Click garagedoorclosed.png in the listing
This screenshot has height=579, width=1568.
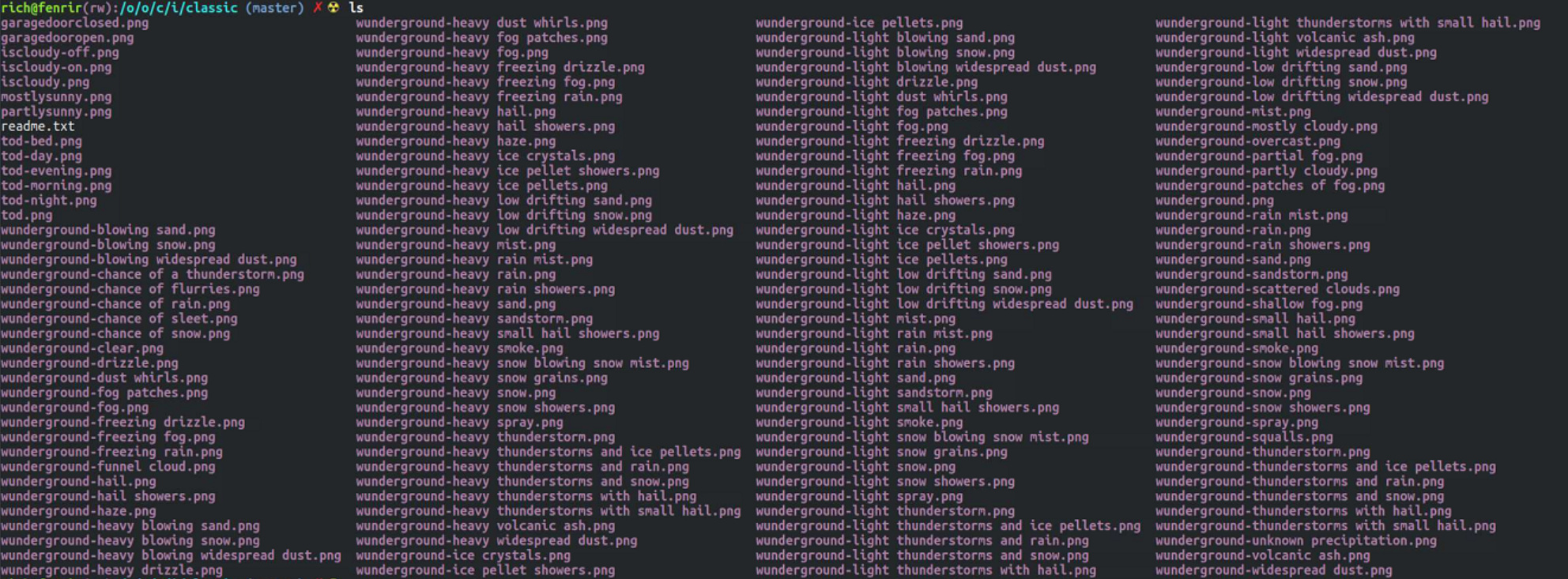coord(74,23)
